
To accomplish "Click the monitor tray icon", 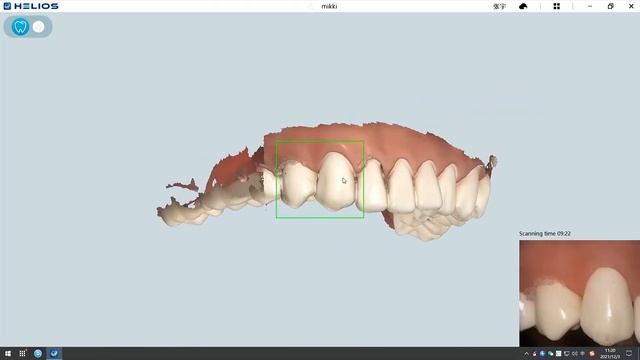I will tap(567, 353).
